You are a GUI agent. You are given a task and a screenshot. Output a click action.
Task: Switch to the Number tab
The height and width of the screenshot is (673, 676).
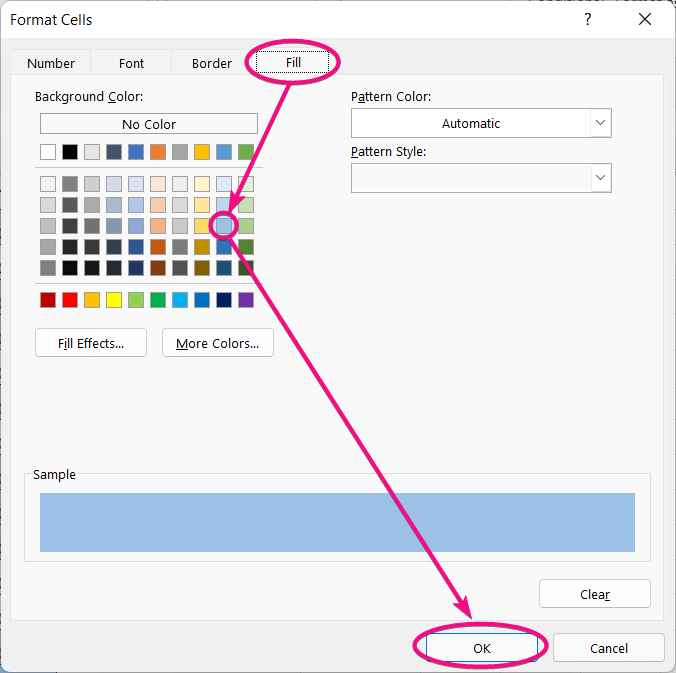(51, 63)
